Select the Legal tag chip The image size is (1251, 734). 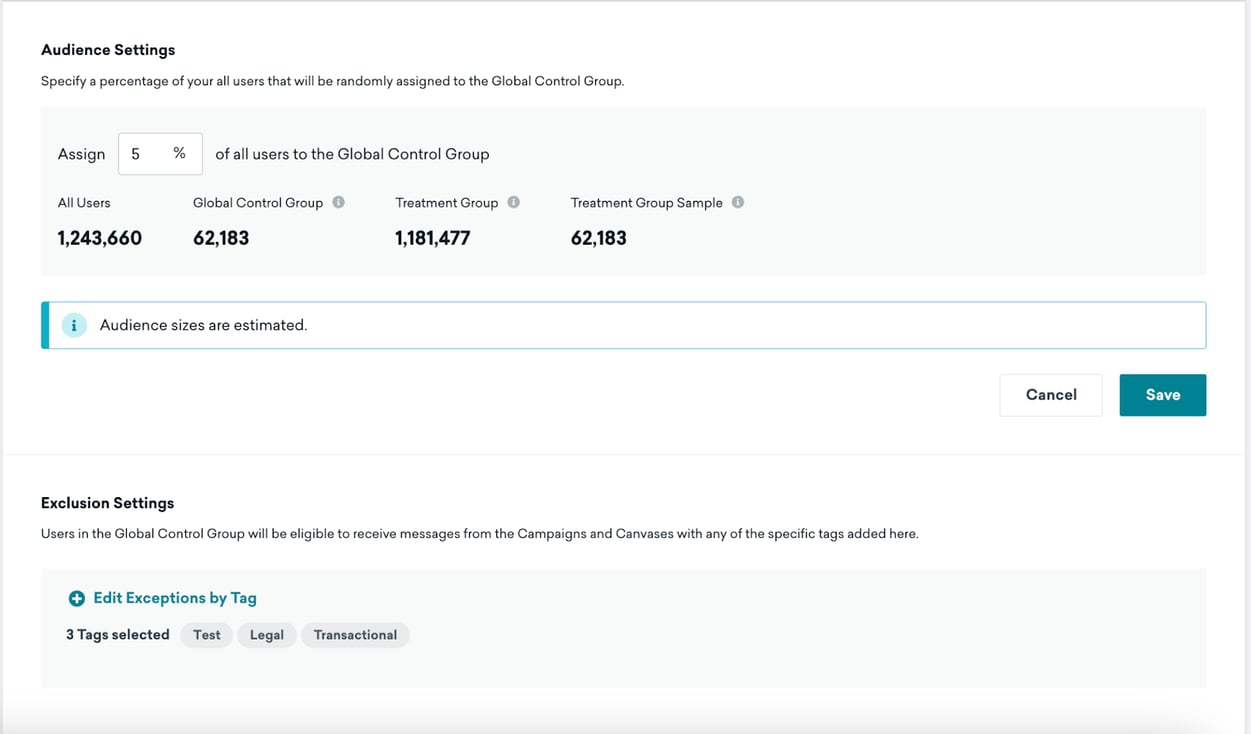point(267,635)
